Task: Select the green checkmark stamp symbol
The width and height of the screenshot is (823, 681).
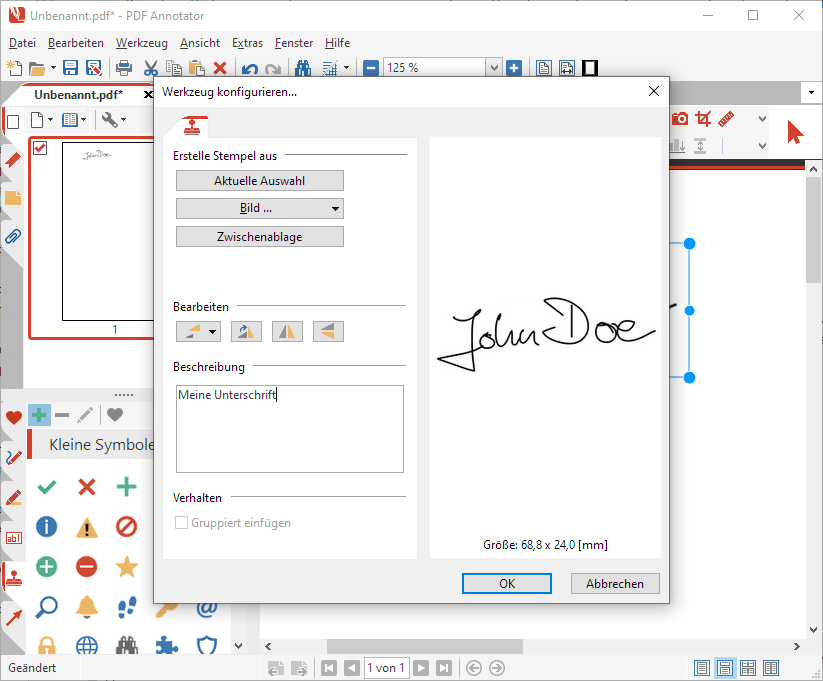Action: [46, 487]
